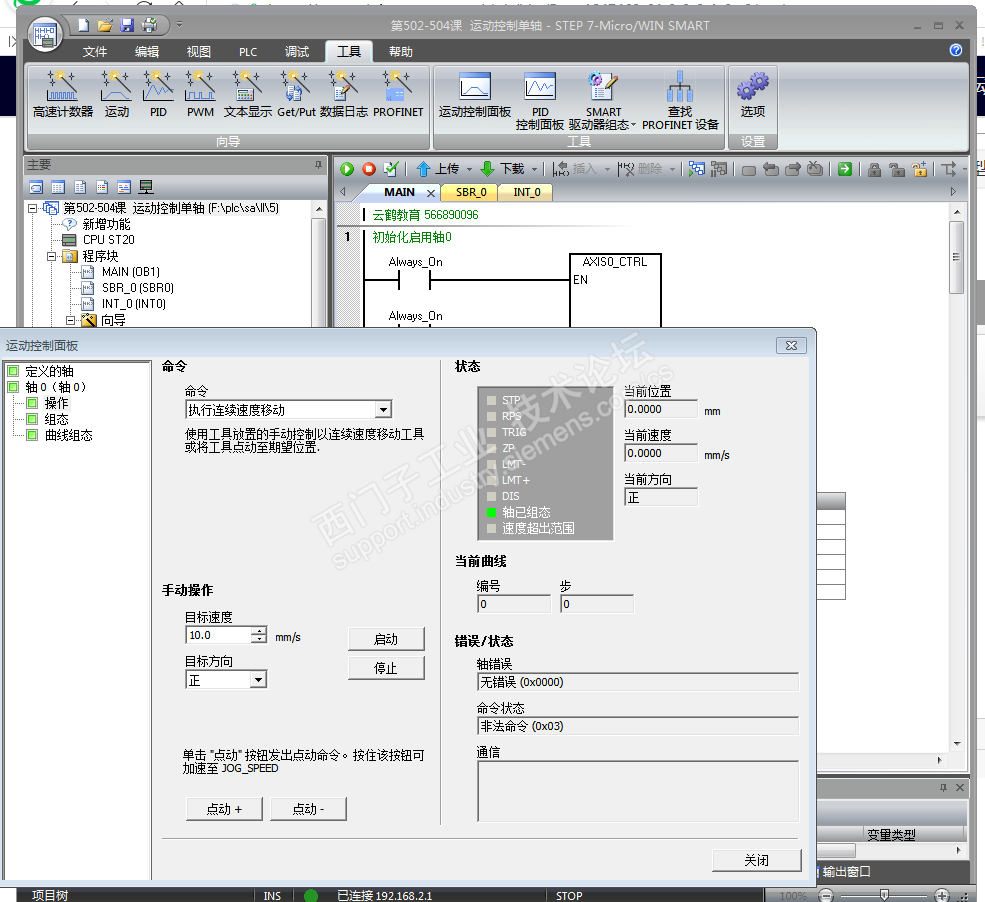This screenshot has width=985, height=902.
Task: Click the Download (下载) toolbar button
Action: coord(502,169)
